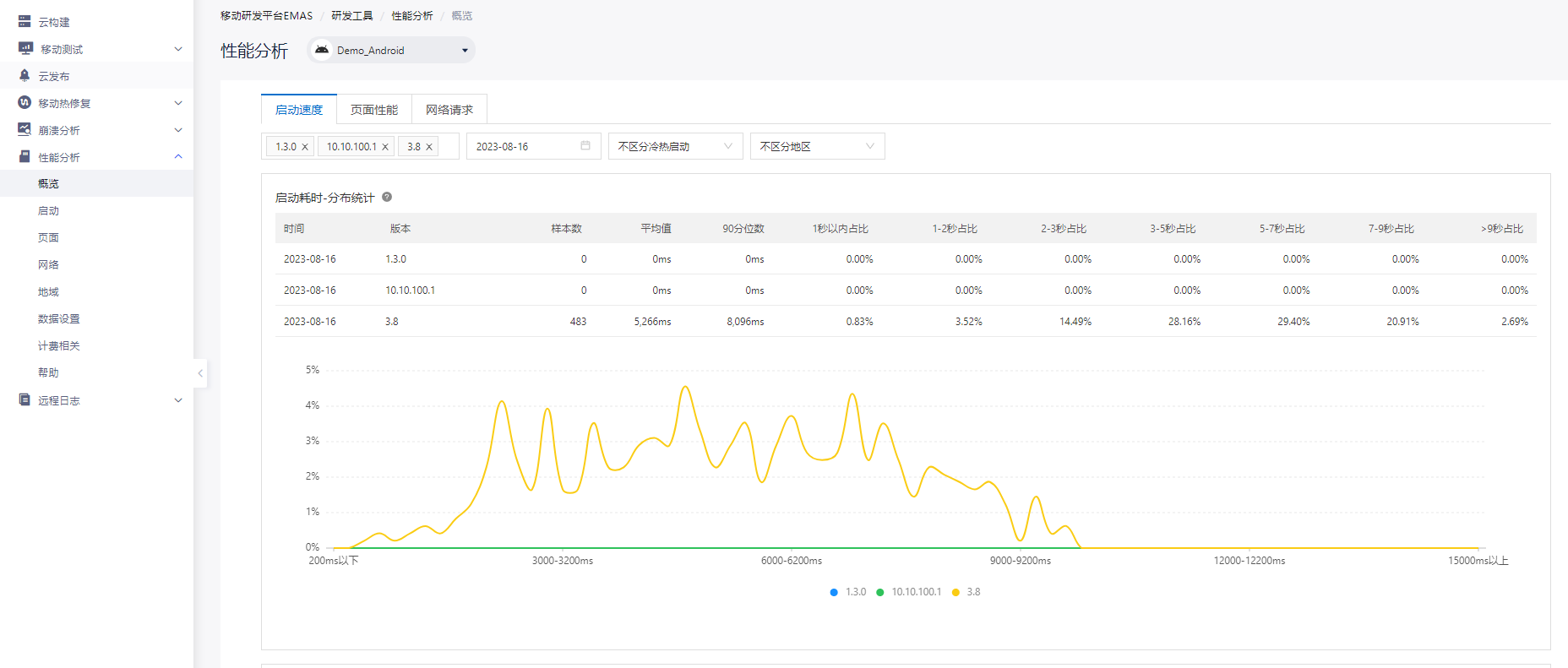Remove the 1.3.0 version tag
The width and height of the screenshot is (1568, 668).
305,147
